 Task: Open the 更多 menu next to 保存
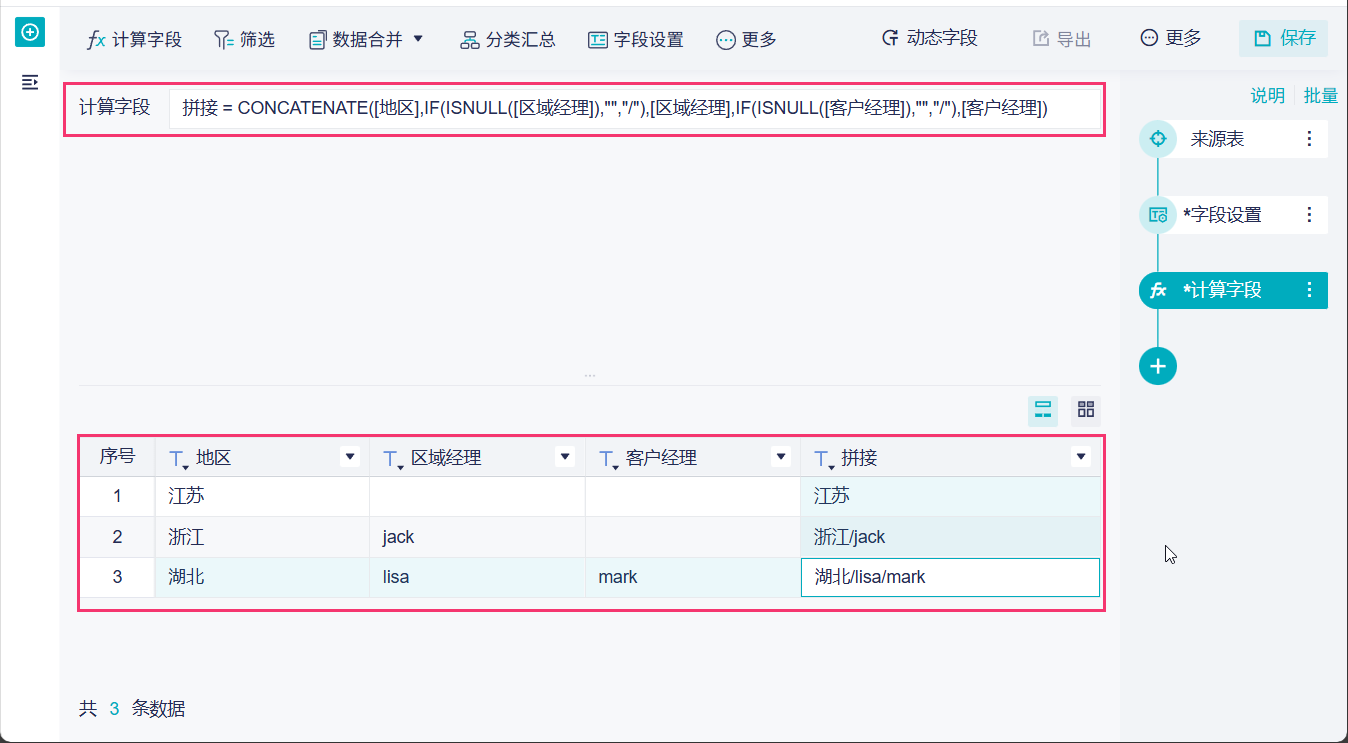(x=1171, y=39)
